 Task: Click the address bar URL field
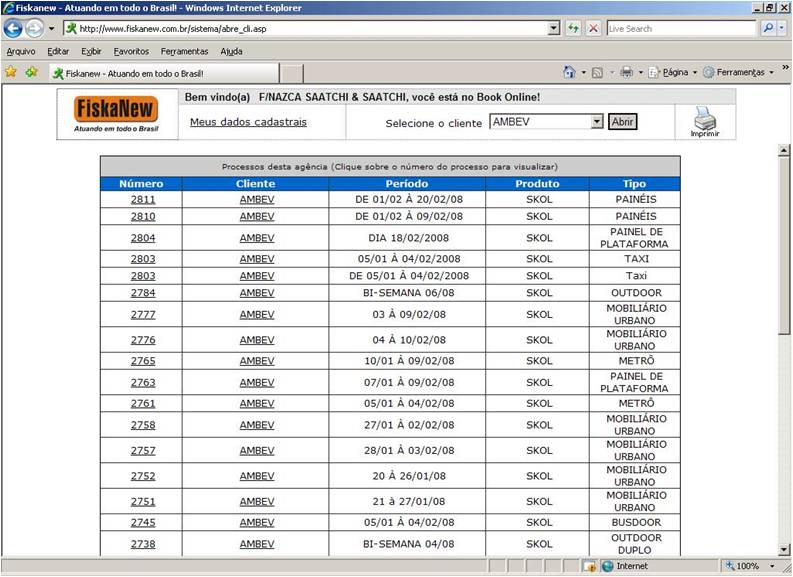coord(305,29)
